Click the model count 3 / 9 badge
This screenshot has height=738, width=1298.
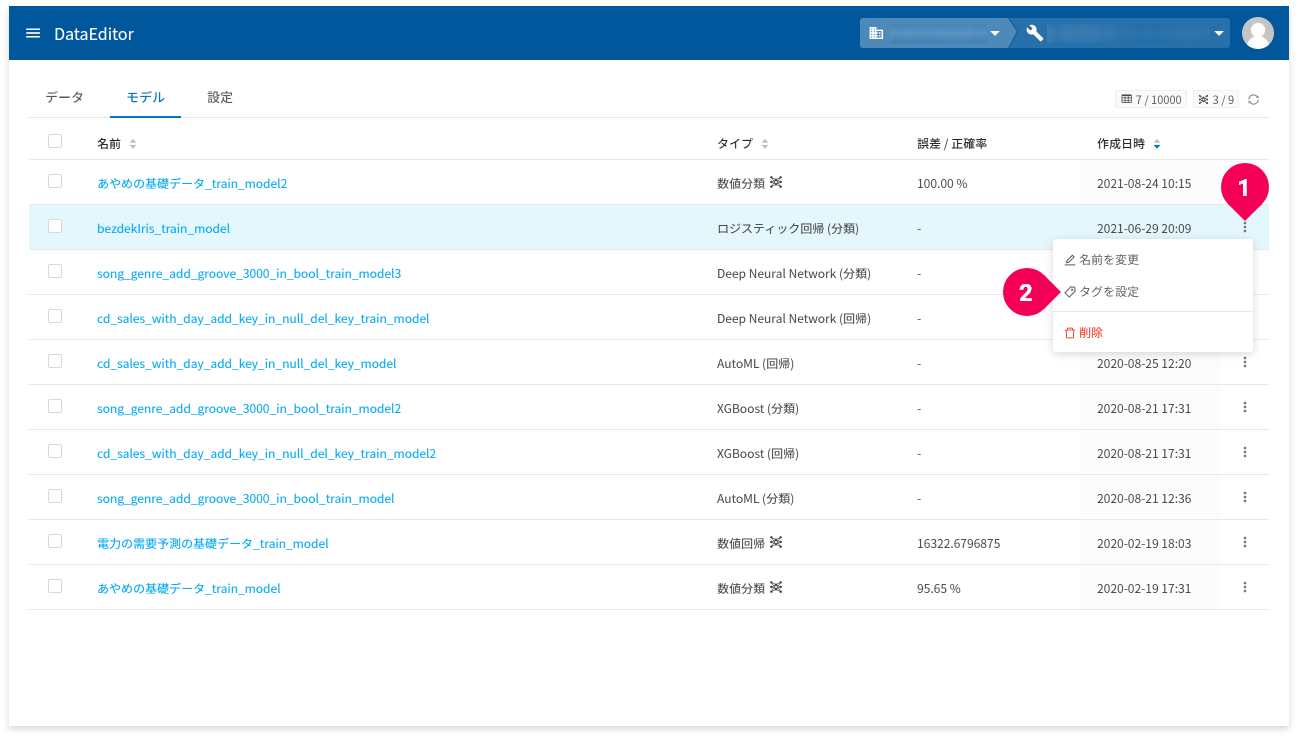coord(1216,99)
